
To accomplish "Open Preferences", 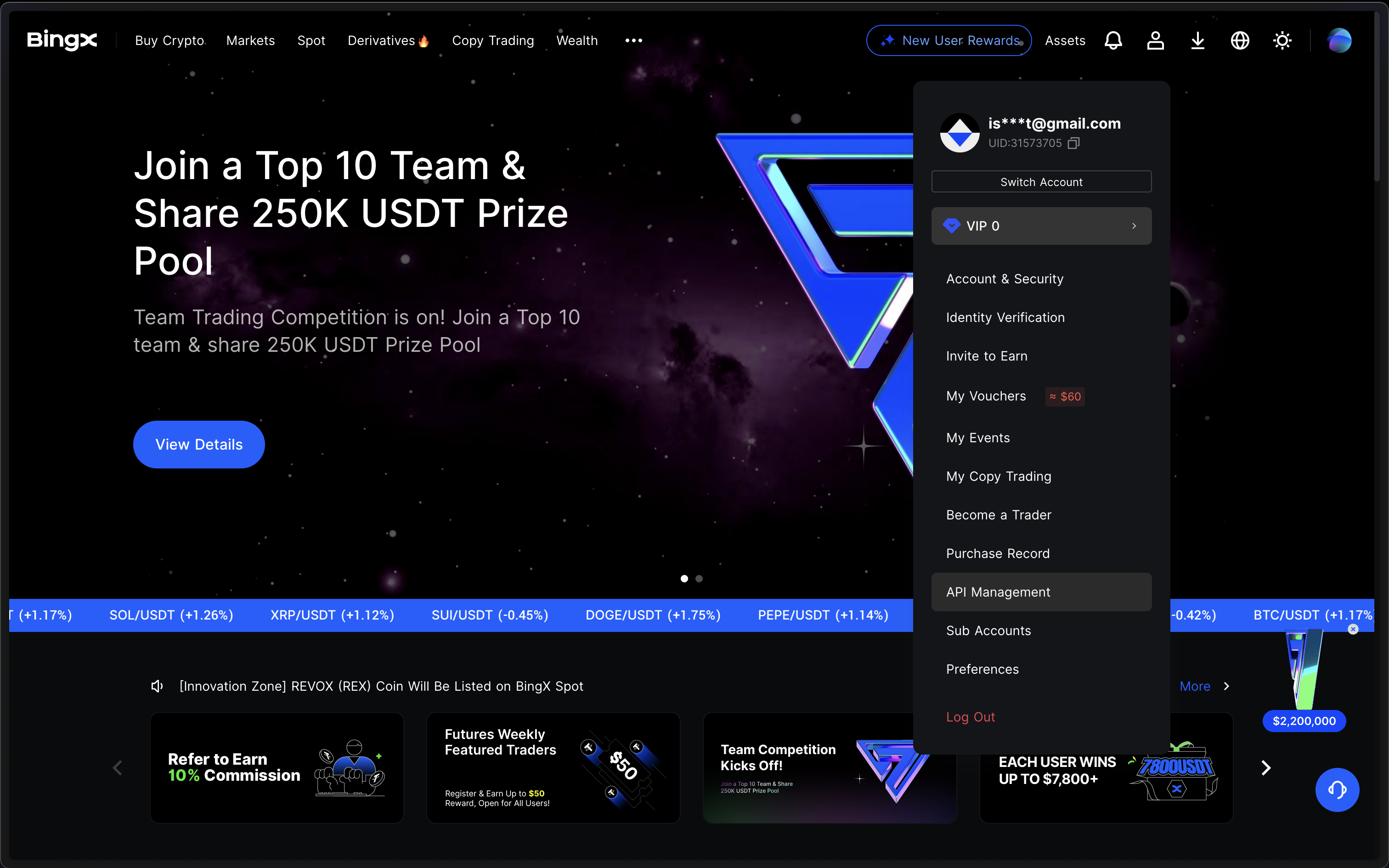I will pos(1041,669).
